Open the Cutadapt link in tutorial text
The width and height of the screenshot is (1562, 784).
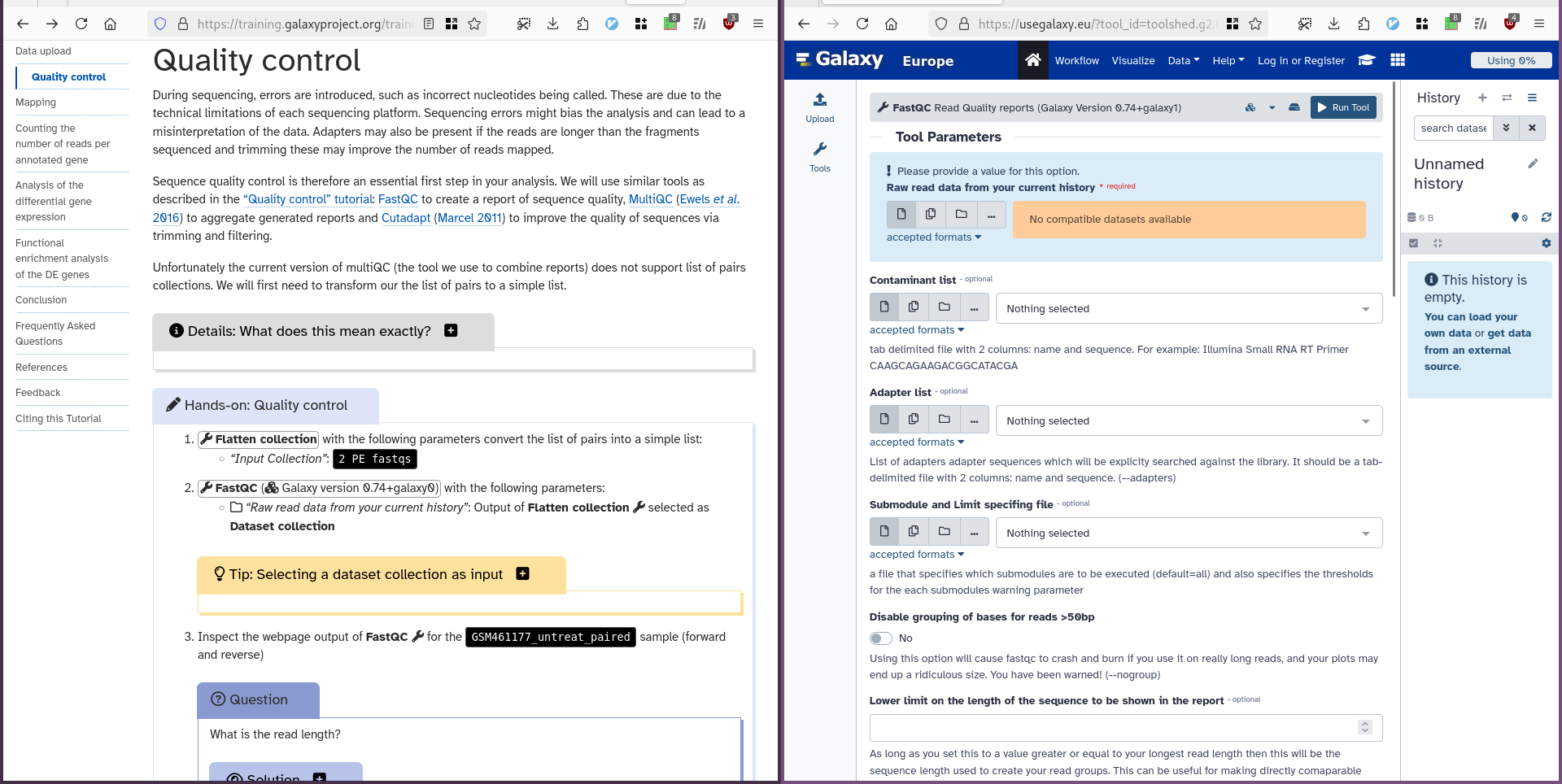406,218
